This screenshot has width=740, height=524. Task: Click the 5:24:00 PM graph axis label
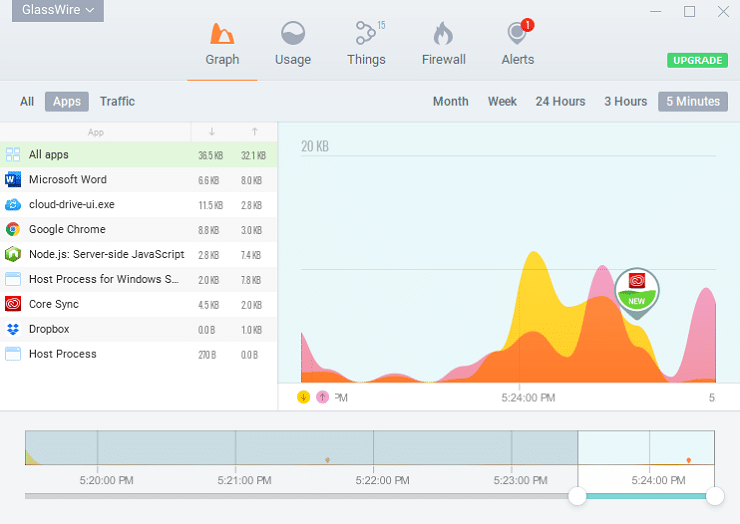(x=528, y=398)
